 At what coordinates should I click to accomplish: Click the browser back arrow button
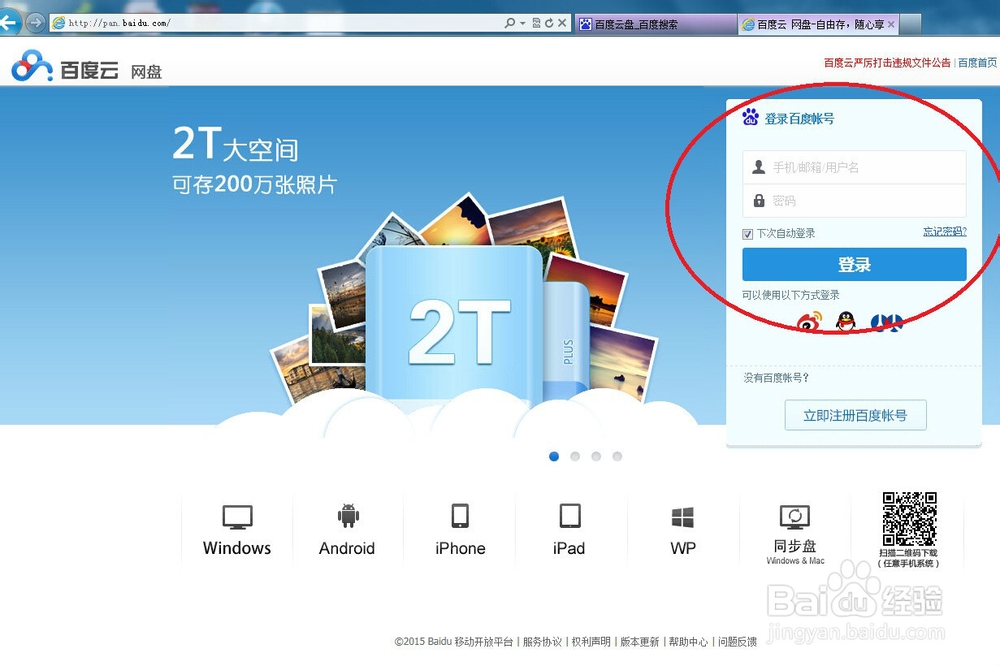click(x=9, y=23)
